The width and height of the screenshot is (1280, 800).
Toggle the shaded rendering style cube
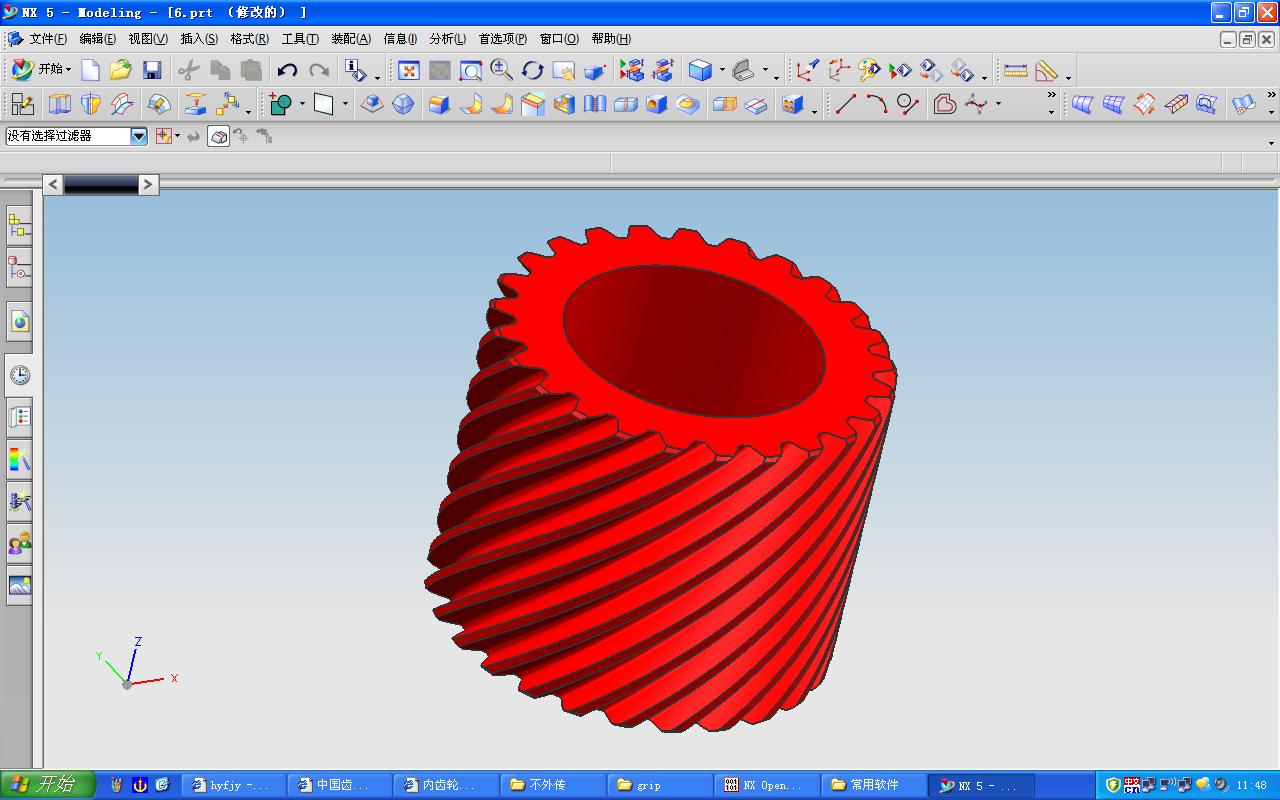coord(700,70)
